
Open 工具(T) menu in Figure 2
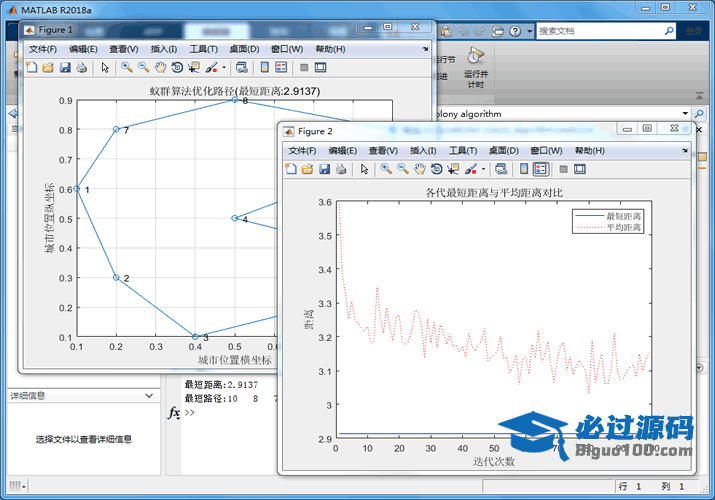pos(463,150)
